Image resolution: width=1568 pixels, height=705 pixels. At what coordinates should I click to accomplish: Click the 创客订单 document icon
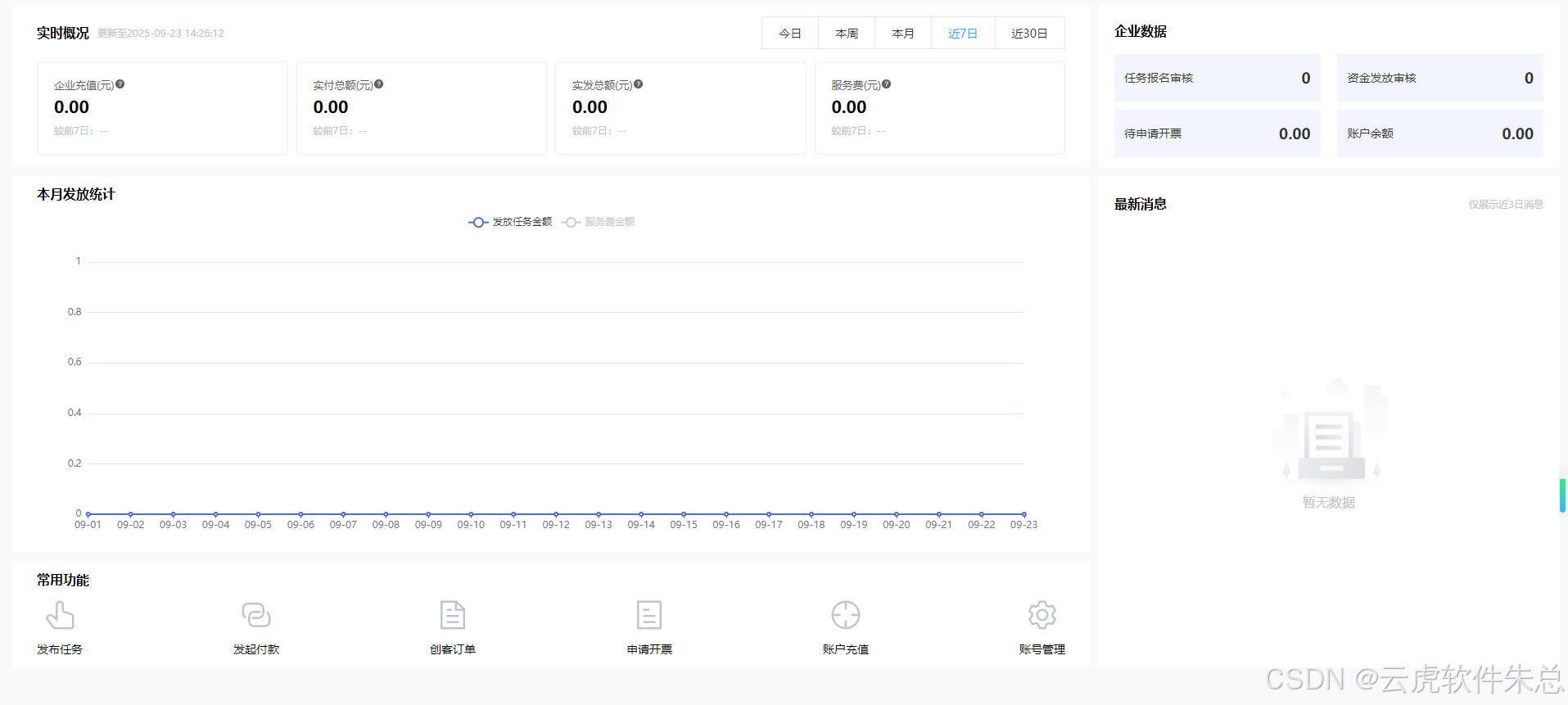click(453, 615)
